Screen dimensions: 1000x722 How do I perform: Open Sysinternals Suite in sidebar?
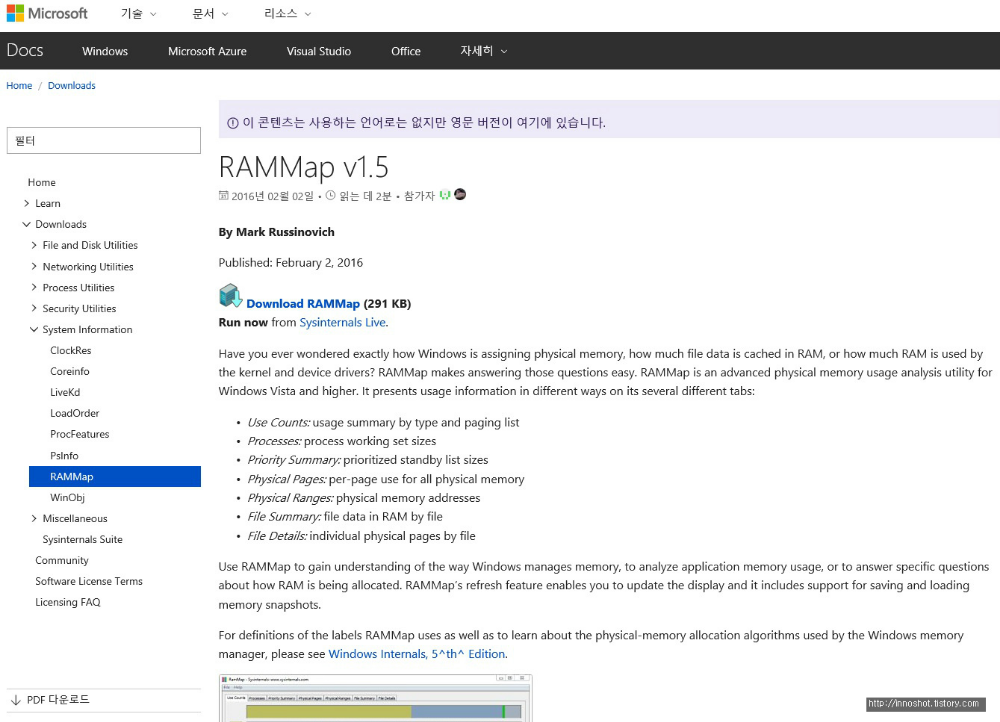[x=82, y=540]
